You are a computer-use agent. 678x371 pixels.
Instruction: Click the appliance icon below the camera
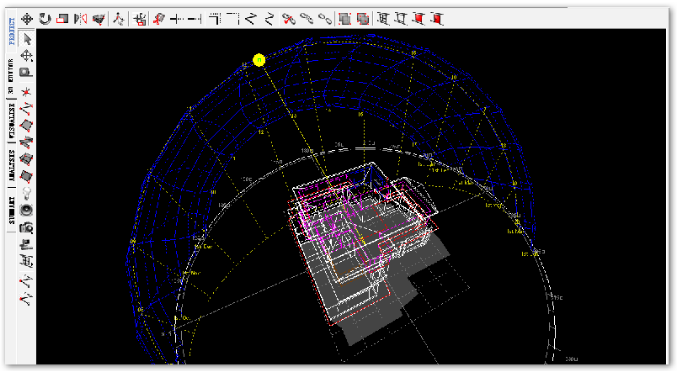27,244
